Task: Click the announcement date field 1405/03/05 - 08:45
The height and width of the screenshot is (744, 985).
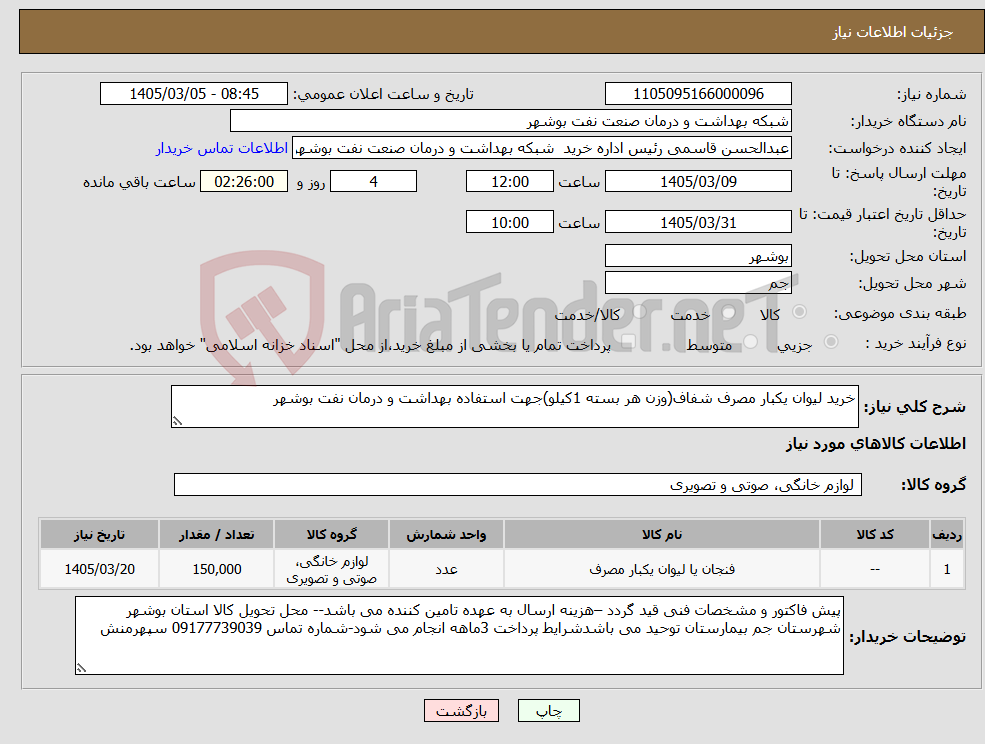Action: [x=193, y=94]
